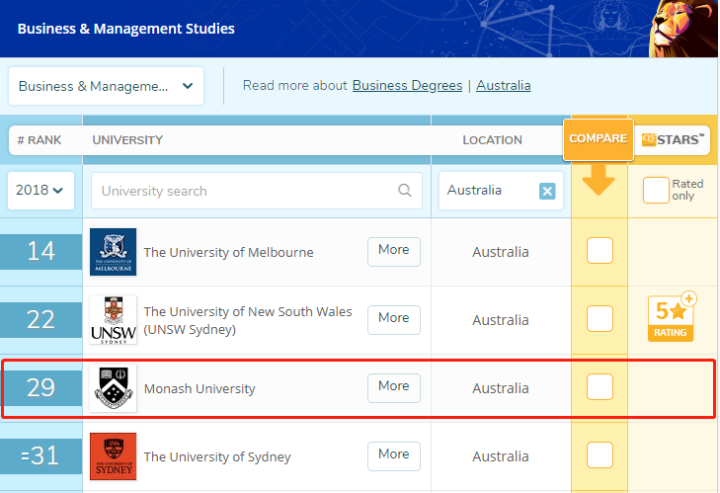Screen dimensions: 720x493
Task: Open The University of Melbourne name
Action: pyautogui.click(x=229, y=252)
